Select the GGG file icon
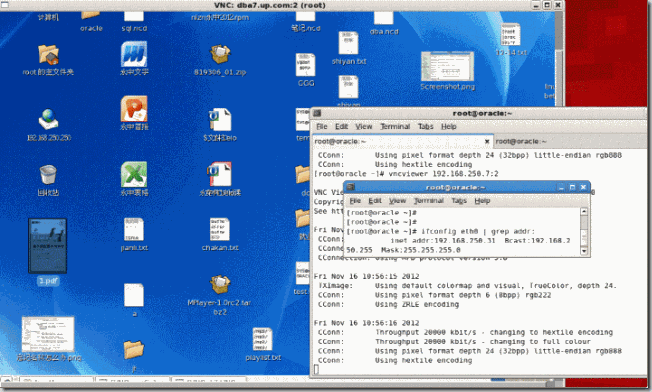 click(306, 65)
